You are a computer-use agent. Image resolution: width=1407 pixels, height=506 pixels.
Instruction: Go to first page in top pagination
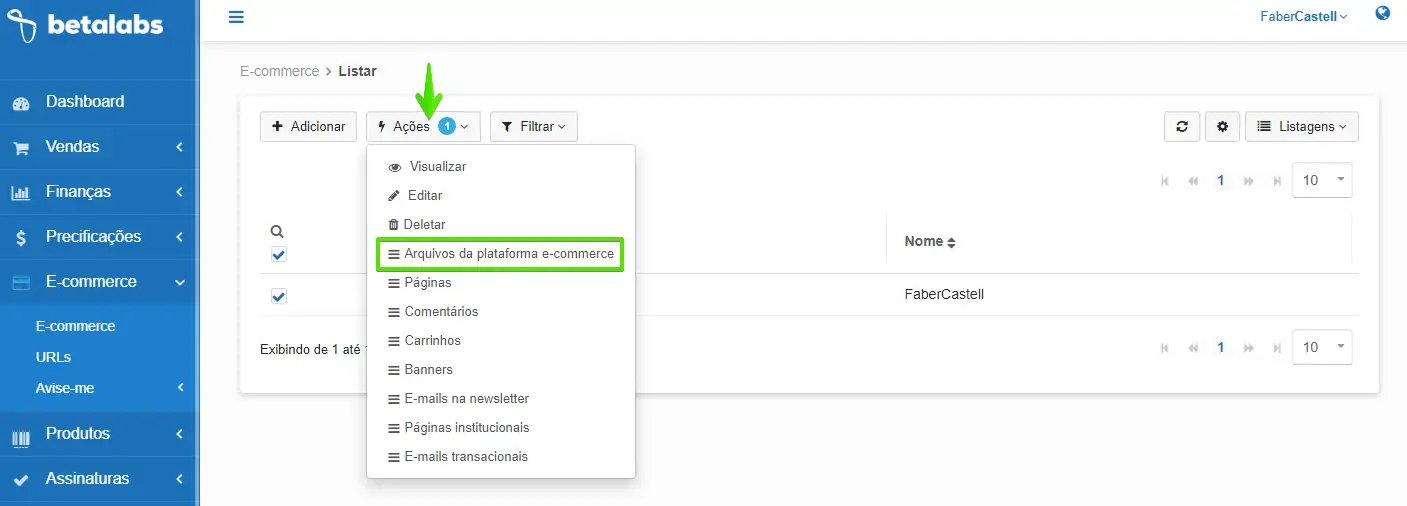(x=1164, y=181)
